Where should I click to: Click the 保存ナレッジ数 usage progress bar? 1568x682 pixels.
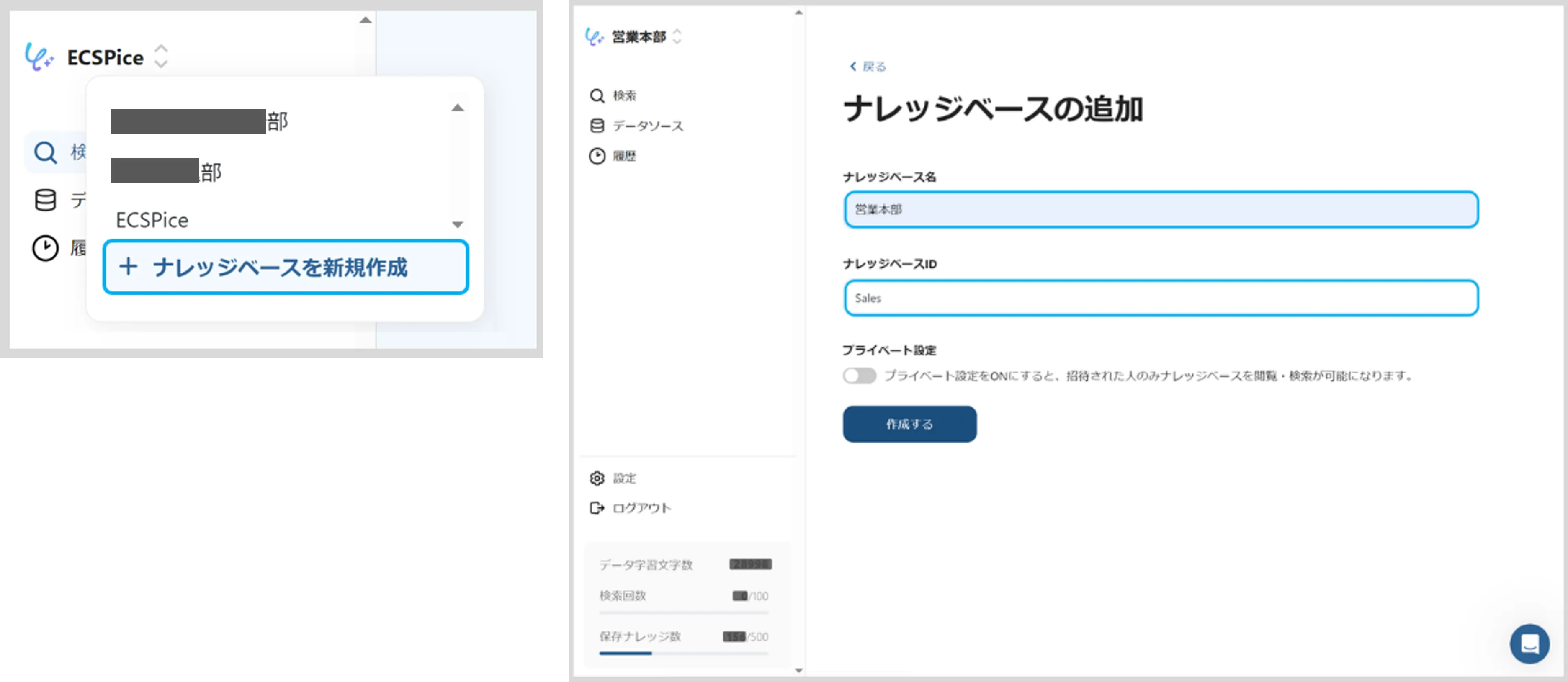pos(684,653)
